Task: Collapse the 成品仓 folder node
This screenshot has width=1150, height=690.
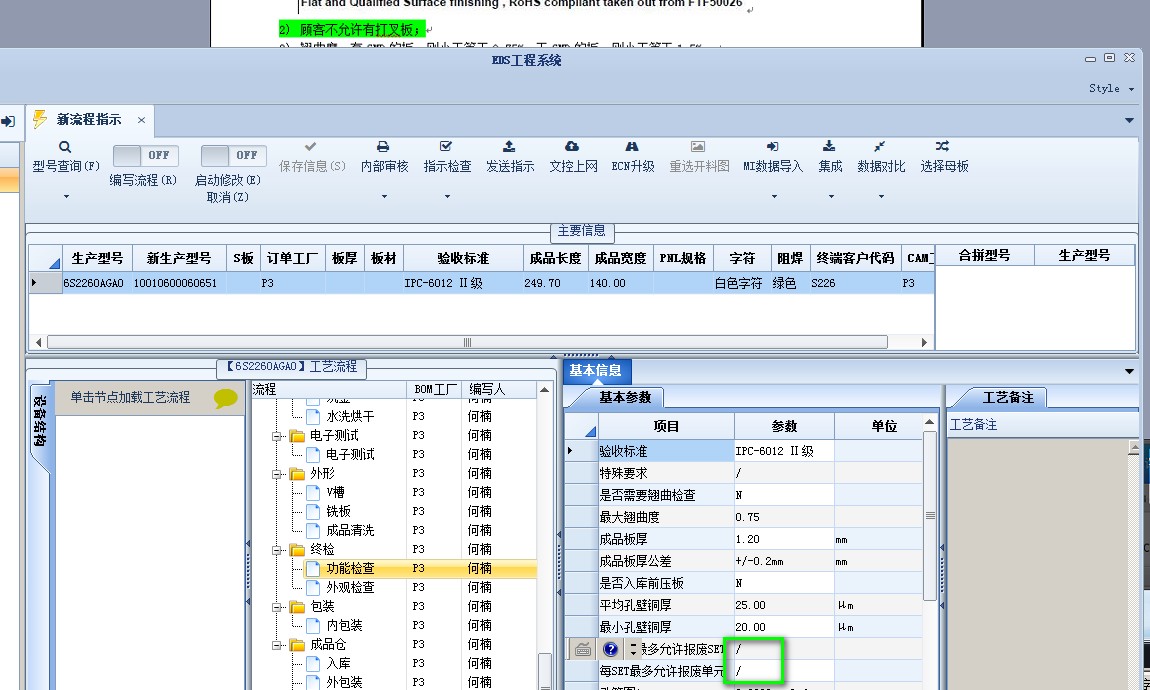Action: 278,645
